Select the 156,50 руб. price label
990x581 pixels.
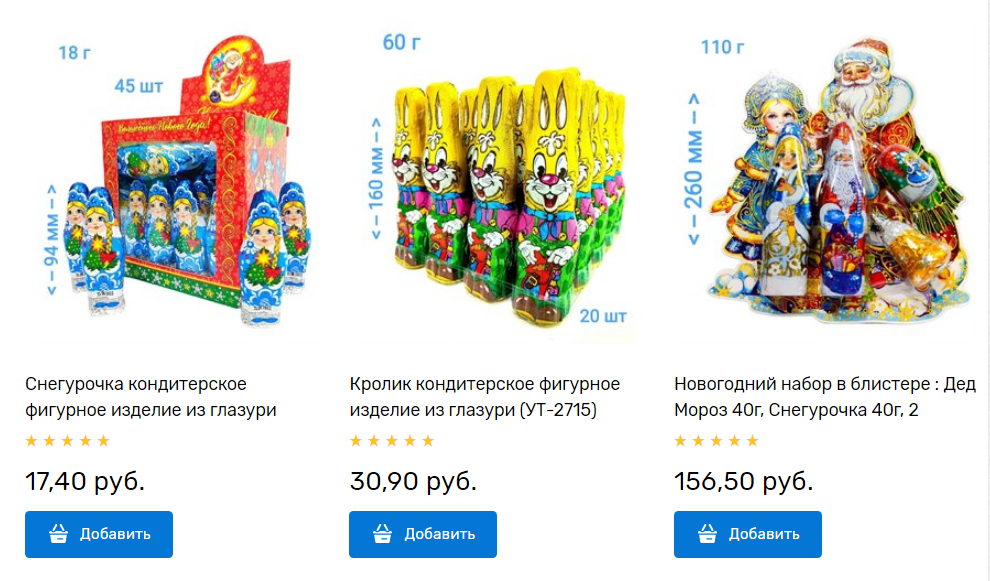coord(744,481)
